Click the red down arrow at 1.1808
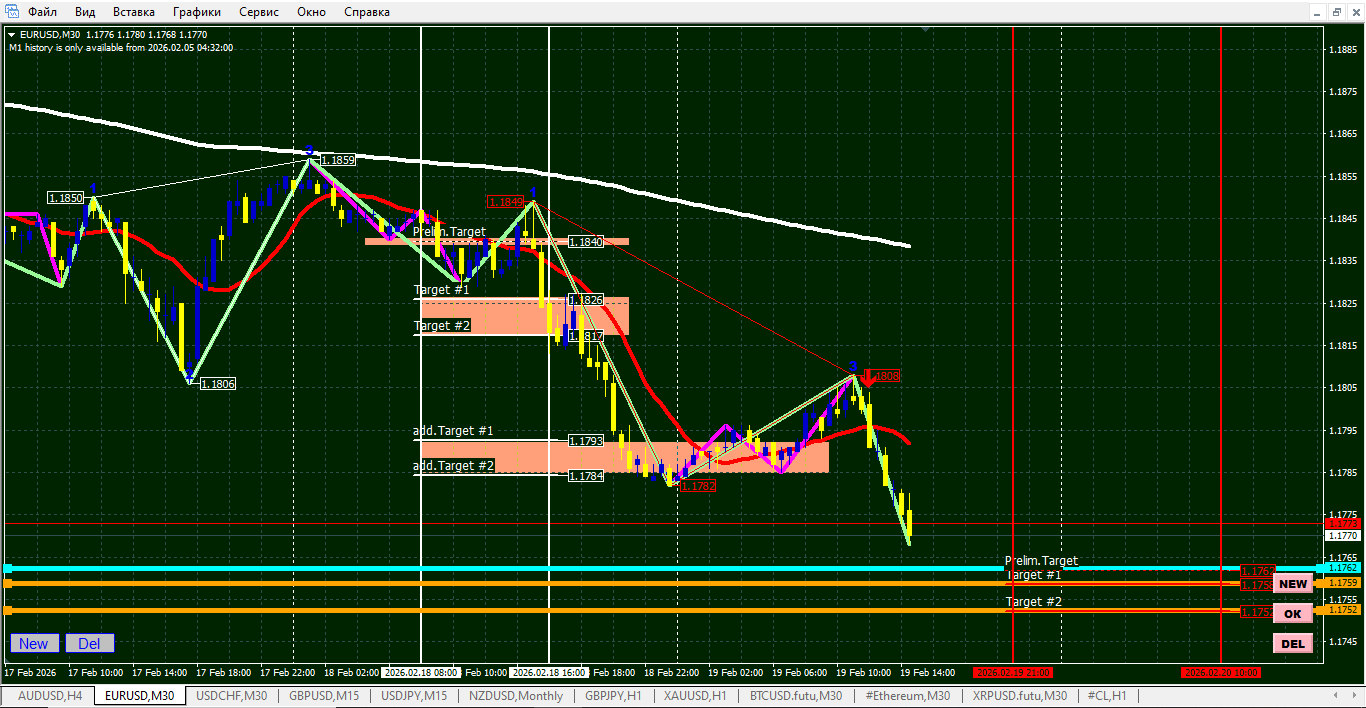This screenshot has width=1366, height=708. [868, 378]
